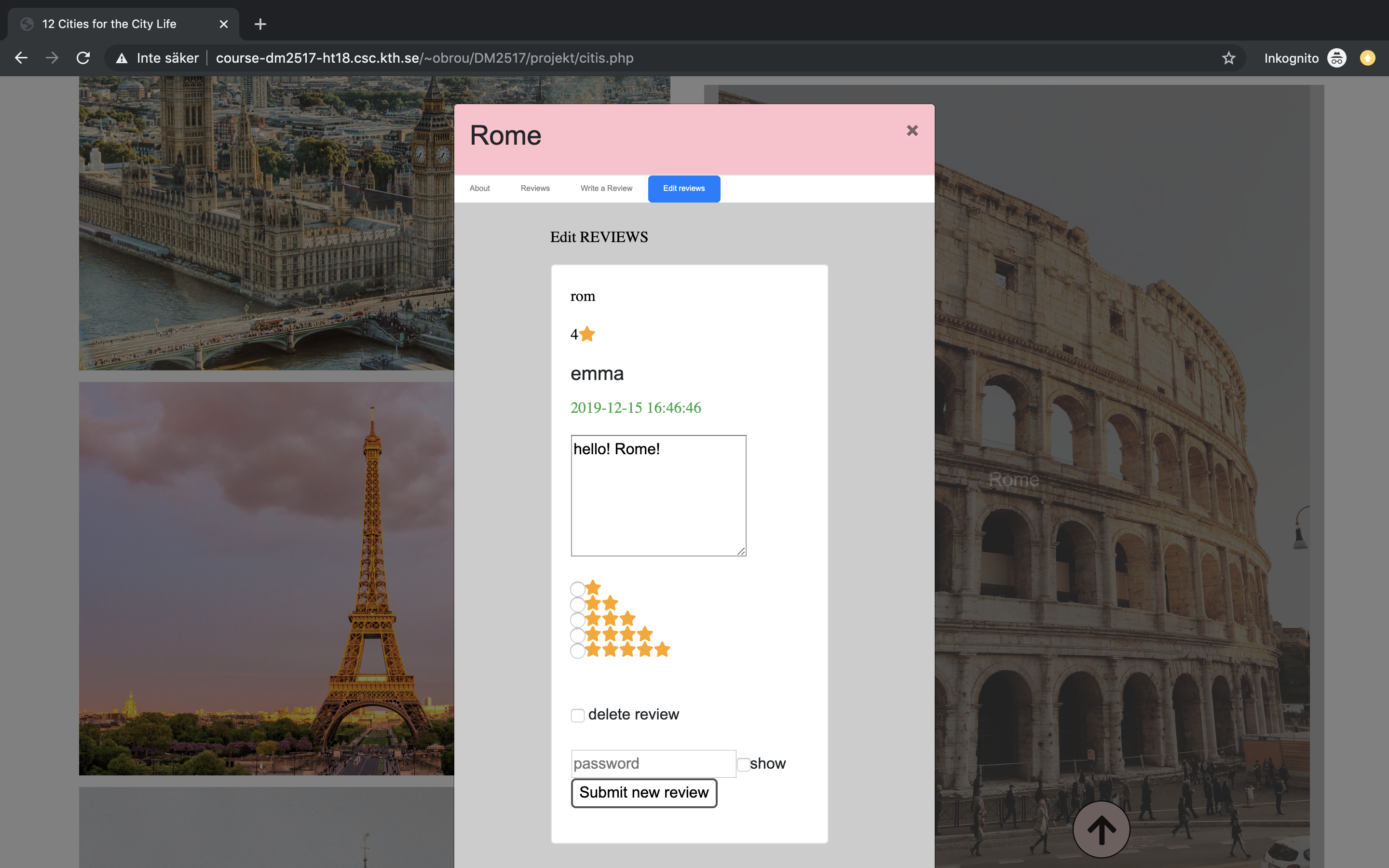Open the Reviews tab
Image resolution: width=1389 pixels, height=868 pixels.
coord(535,188)
